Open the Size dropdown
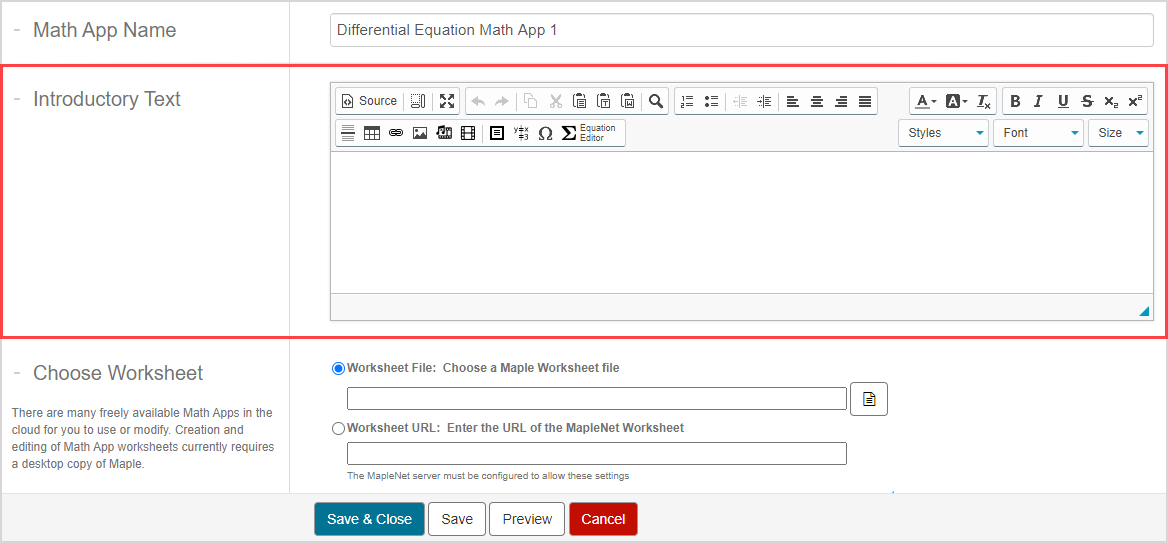 point(1118,133)
